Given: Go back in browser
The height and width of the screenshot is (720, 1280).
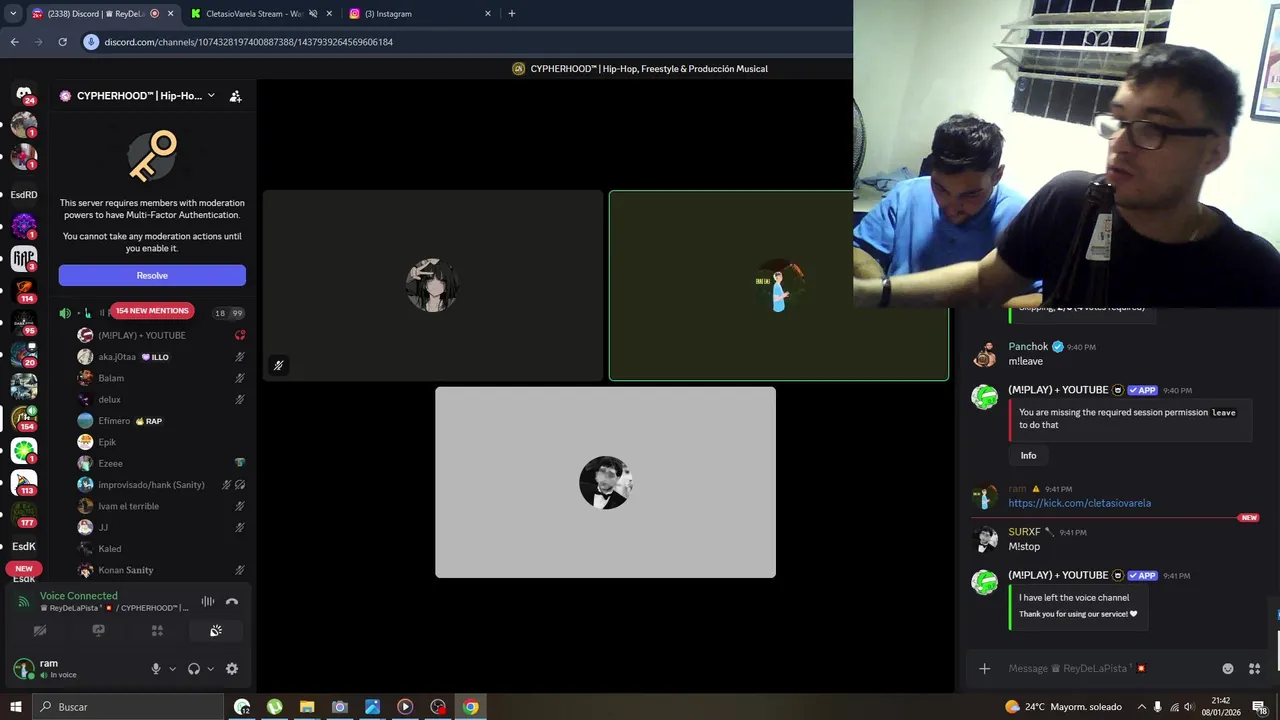Looking at the screenshot, I should click(14, 42).
